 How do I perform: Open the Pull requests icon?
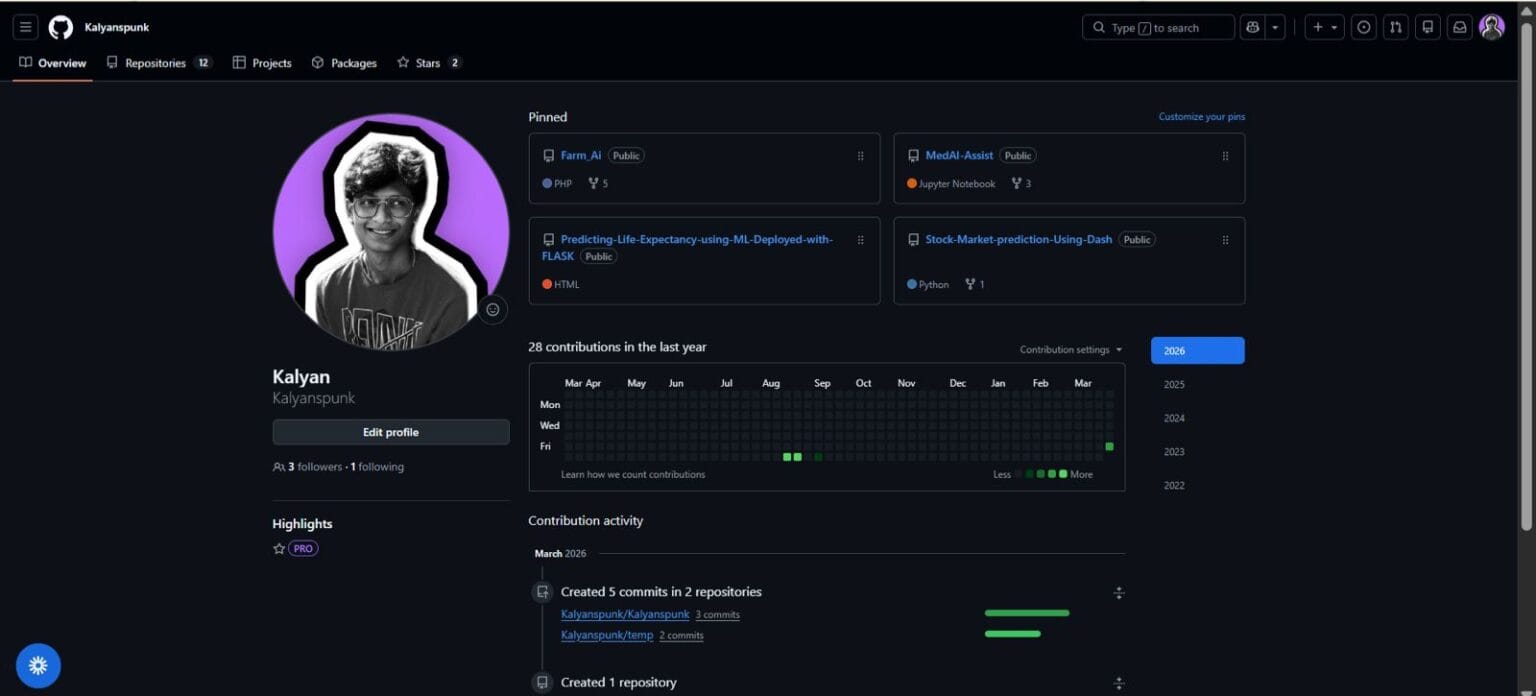1395,27
